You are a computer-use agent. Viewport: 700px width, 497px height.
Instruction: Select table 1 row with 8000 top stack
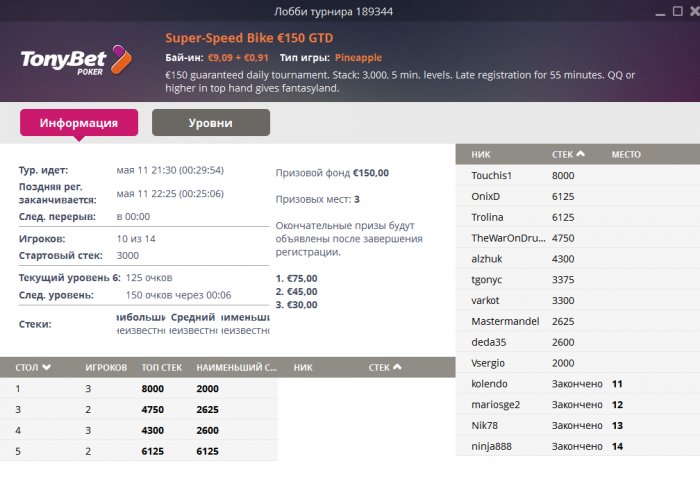(138, 388)
